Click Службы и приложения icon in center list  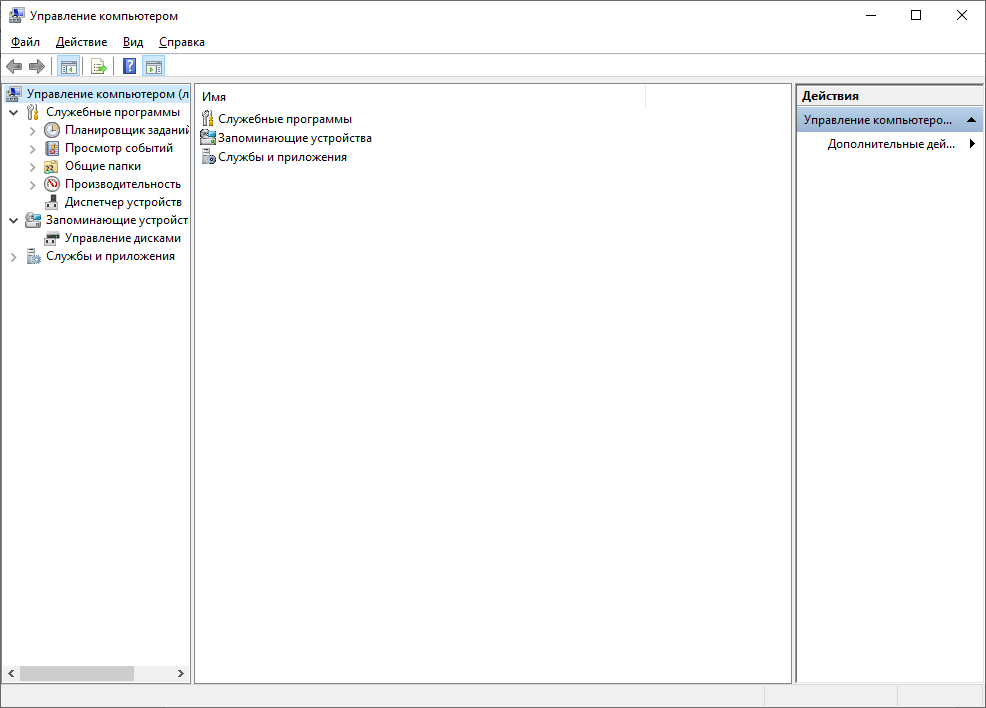[x=209, y=157]
